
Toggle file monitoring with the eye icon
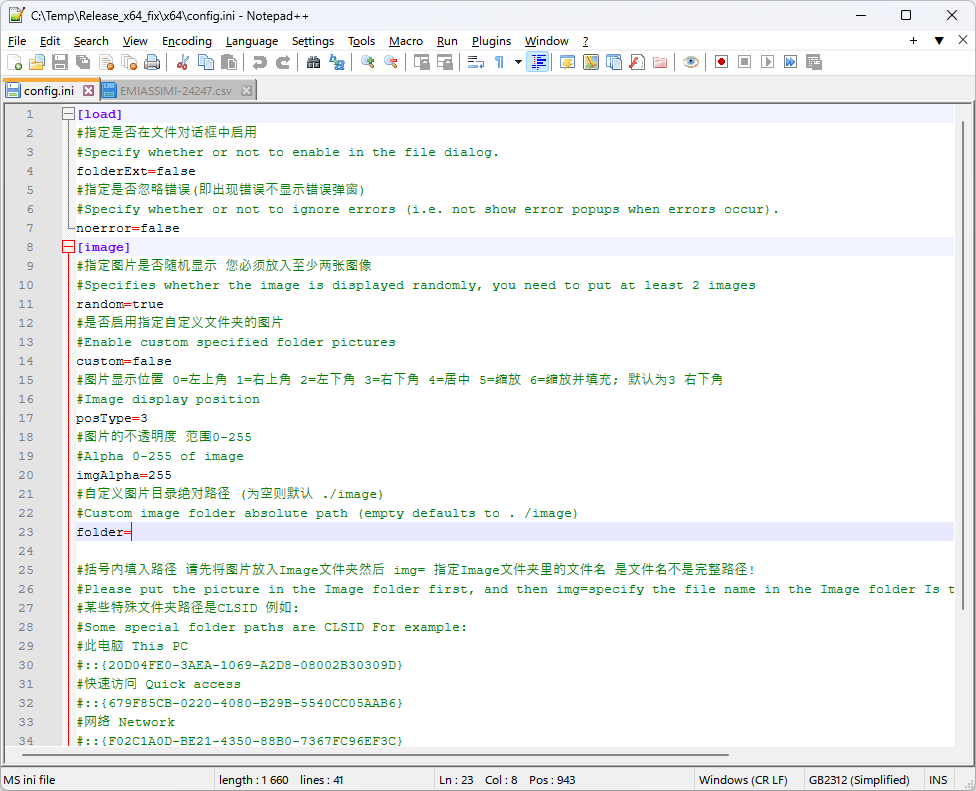690,62
